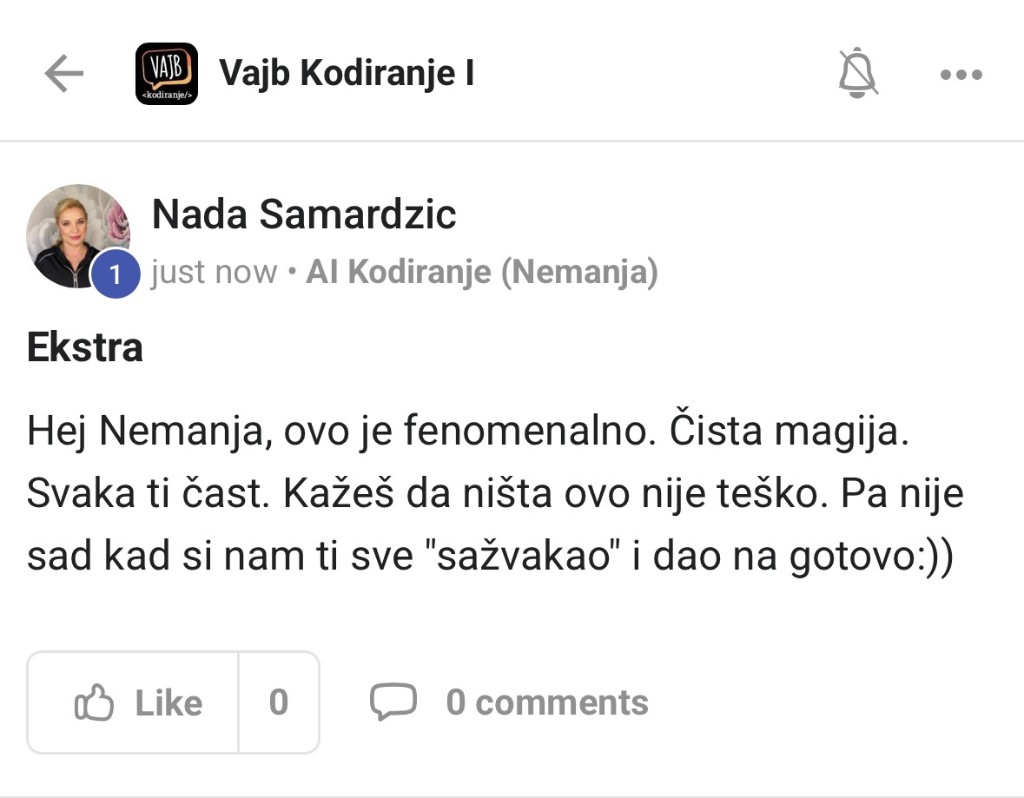Click the post title Ekstra
Viewport: 1024px width, 798px height.
(83, 347)
